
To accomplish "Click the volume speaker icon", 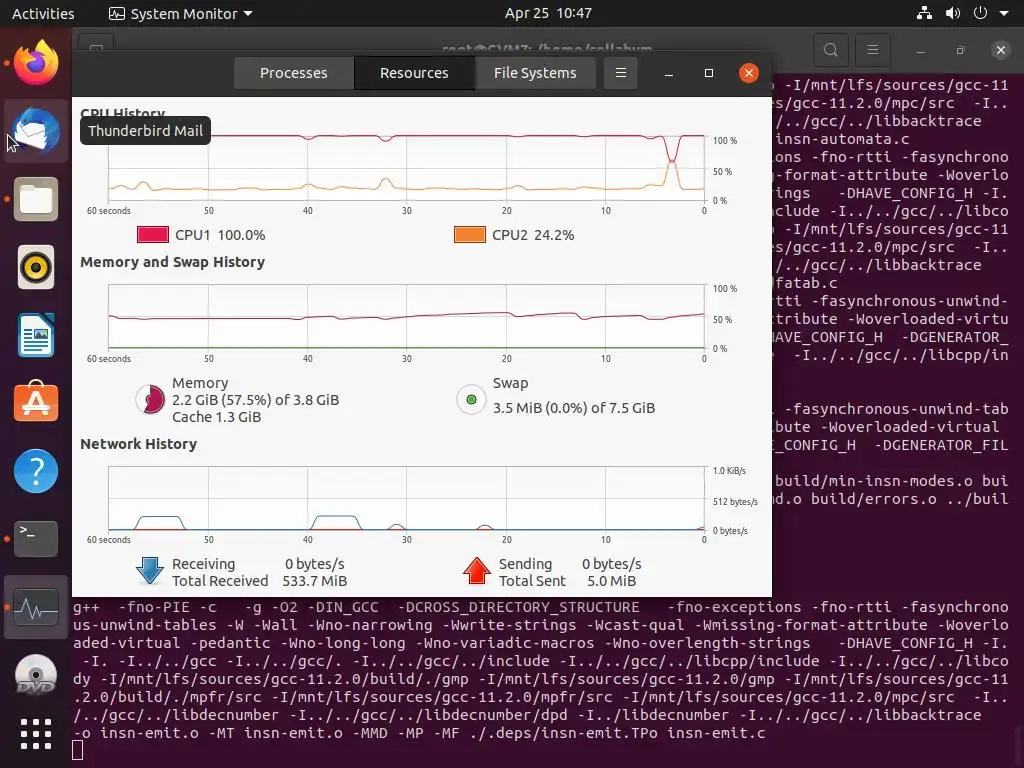I will pos(953,13).
